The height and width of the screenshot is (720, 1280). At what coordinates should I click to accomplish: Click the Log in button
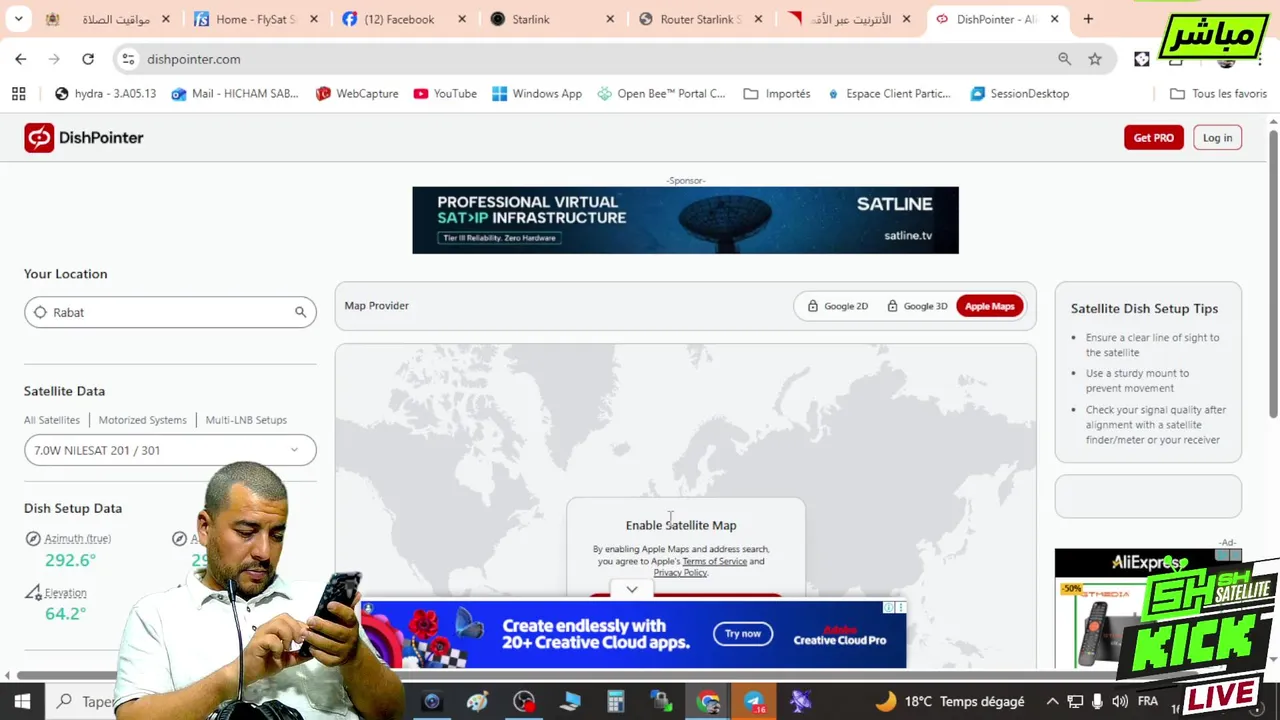(x=1217, y=138)
